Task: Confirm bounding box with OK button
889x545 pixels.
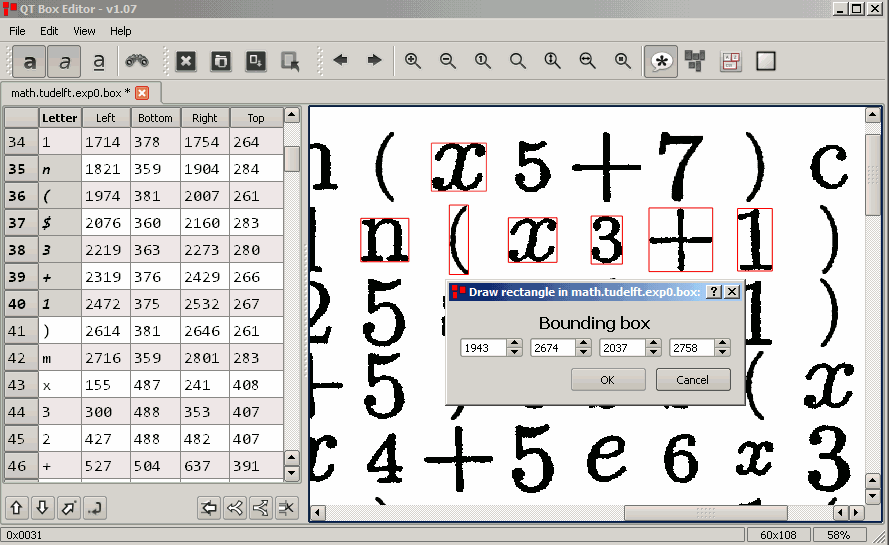Action: point(608,380)
